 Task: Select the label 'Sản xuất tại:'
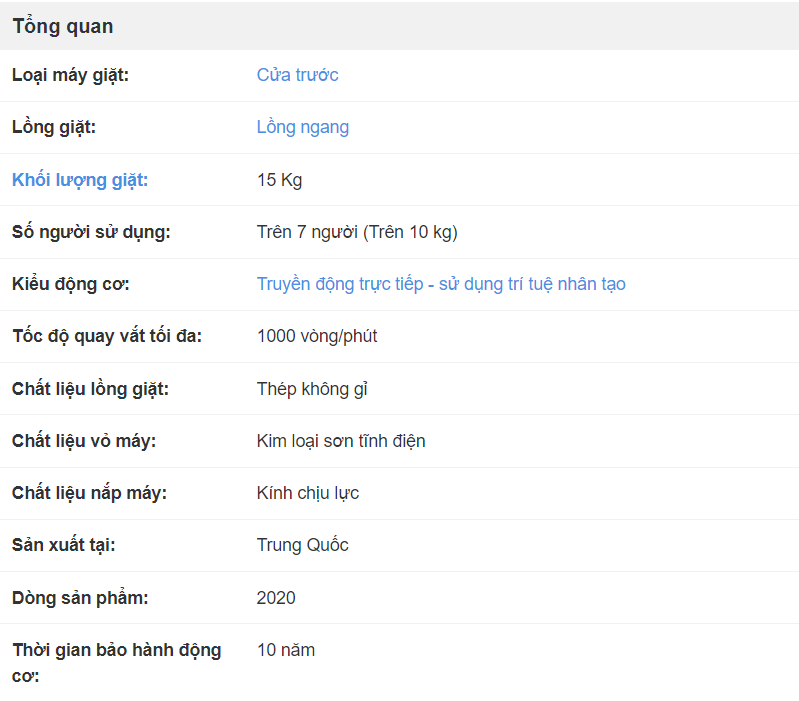[x=64, y=545]
